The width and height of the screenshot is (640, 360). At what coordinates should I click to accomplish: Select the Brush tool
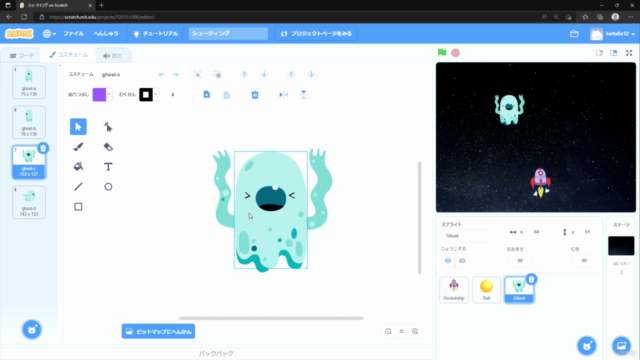(x=78, y=147)
